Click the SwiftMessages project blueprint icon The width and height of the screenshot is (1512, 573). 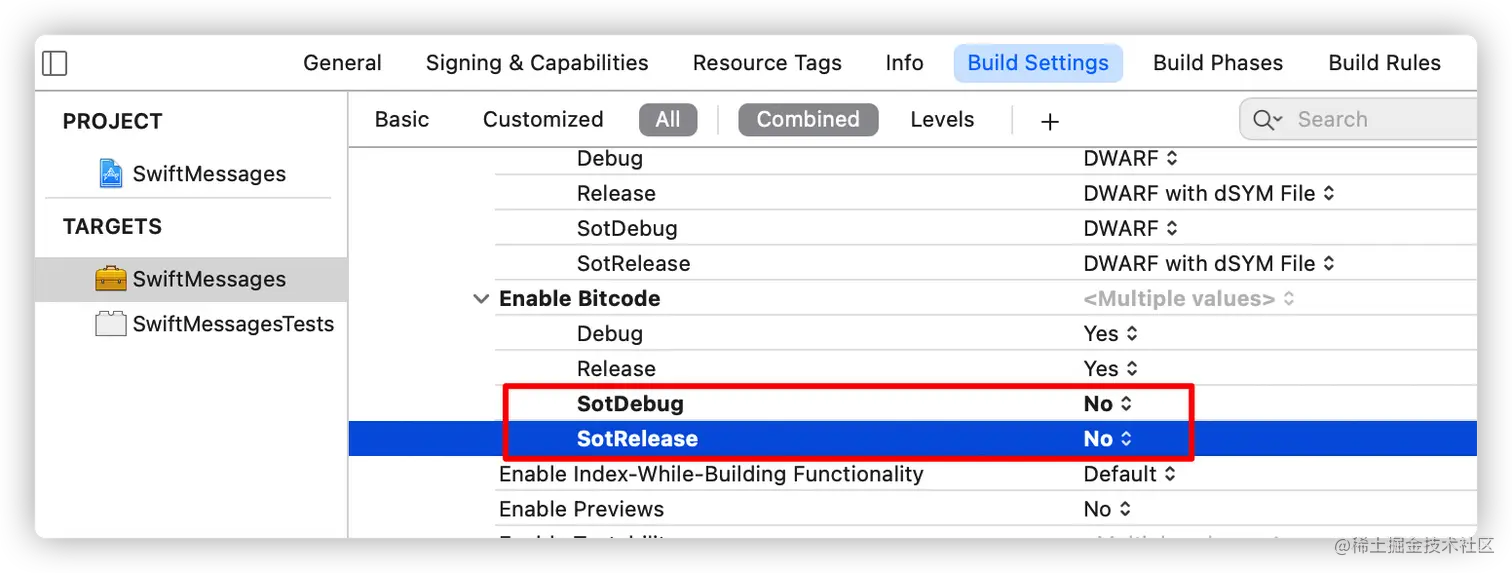click(111, 174)
